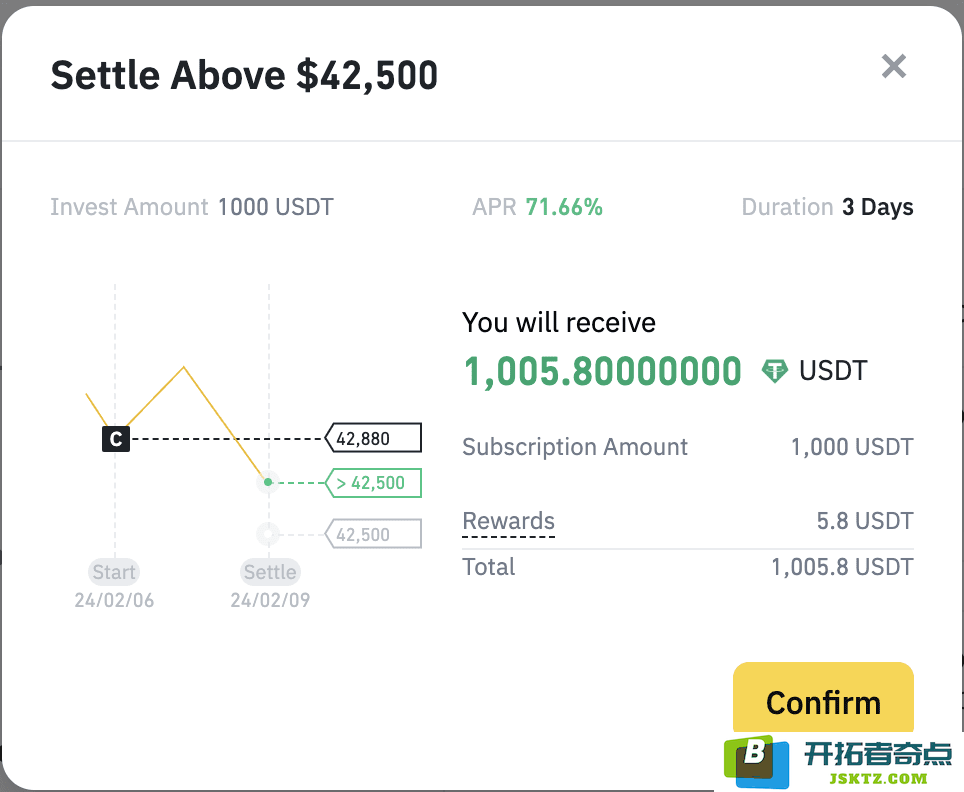Click the Total 1,005.8 USDT row

pos(687,567)
